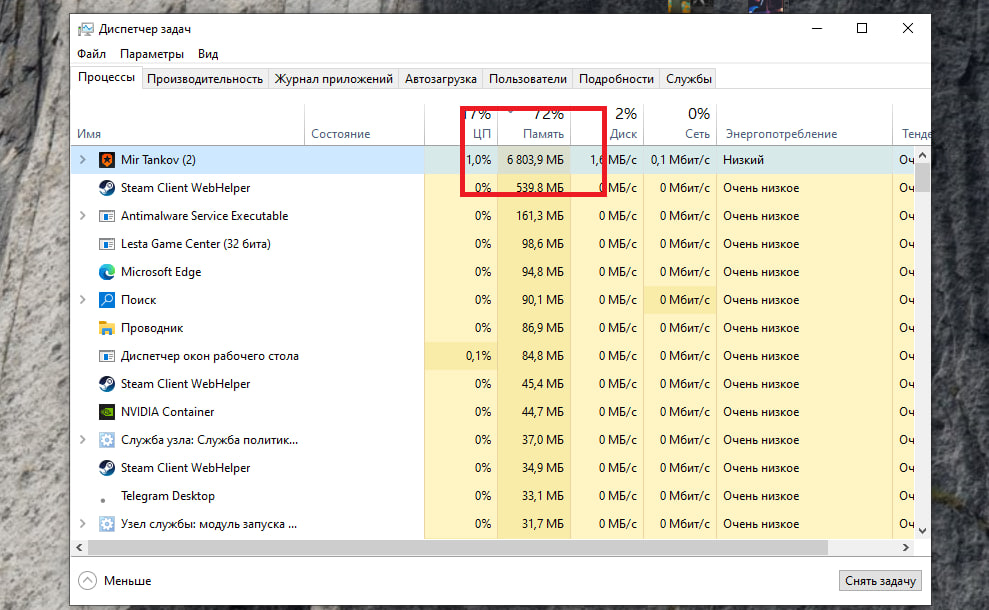Click the horizontal scrollbar left arrow
Screen dimensions: 989x610
pyautogui.click(x=79, y=548)
